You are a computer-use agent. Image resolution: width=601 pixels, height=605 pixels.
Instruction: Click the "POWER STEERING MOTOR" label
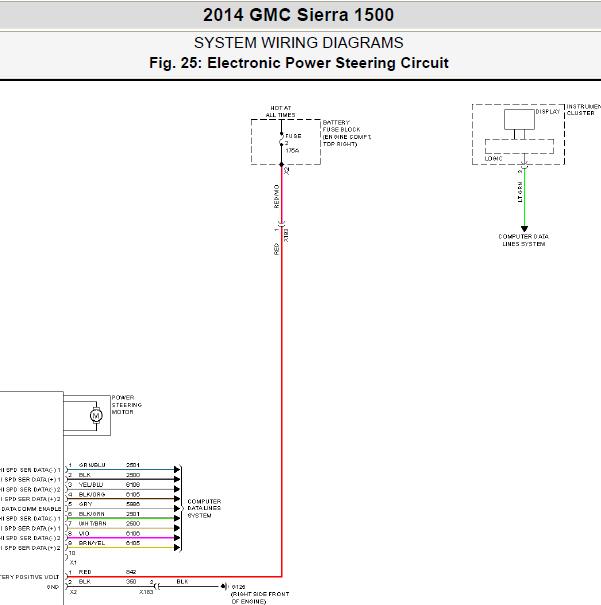pyautogui.click(x=127, y=405)
